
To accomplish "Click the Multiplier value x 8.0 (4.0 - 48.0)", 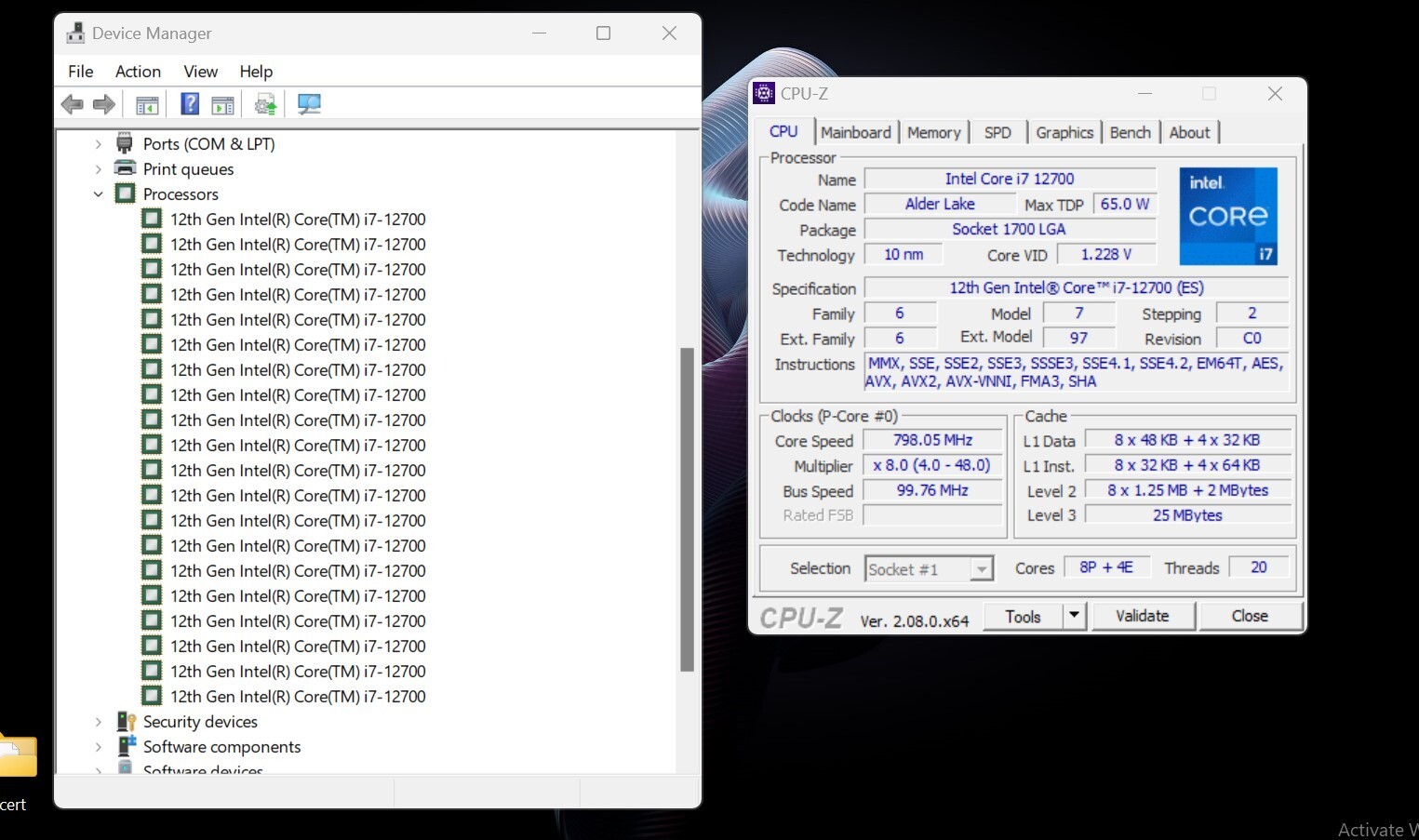I will point(932,465).
